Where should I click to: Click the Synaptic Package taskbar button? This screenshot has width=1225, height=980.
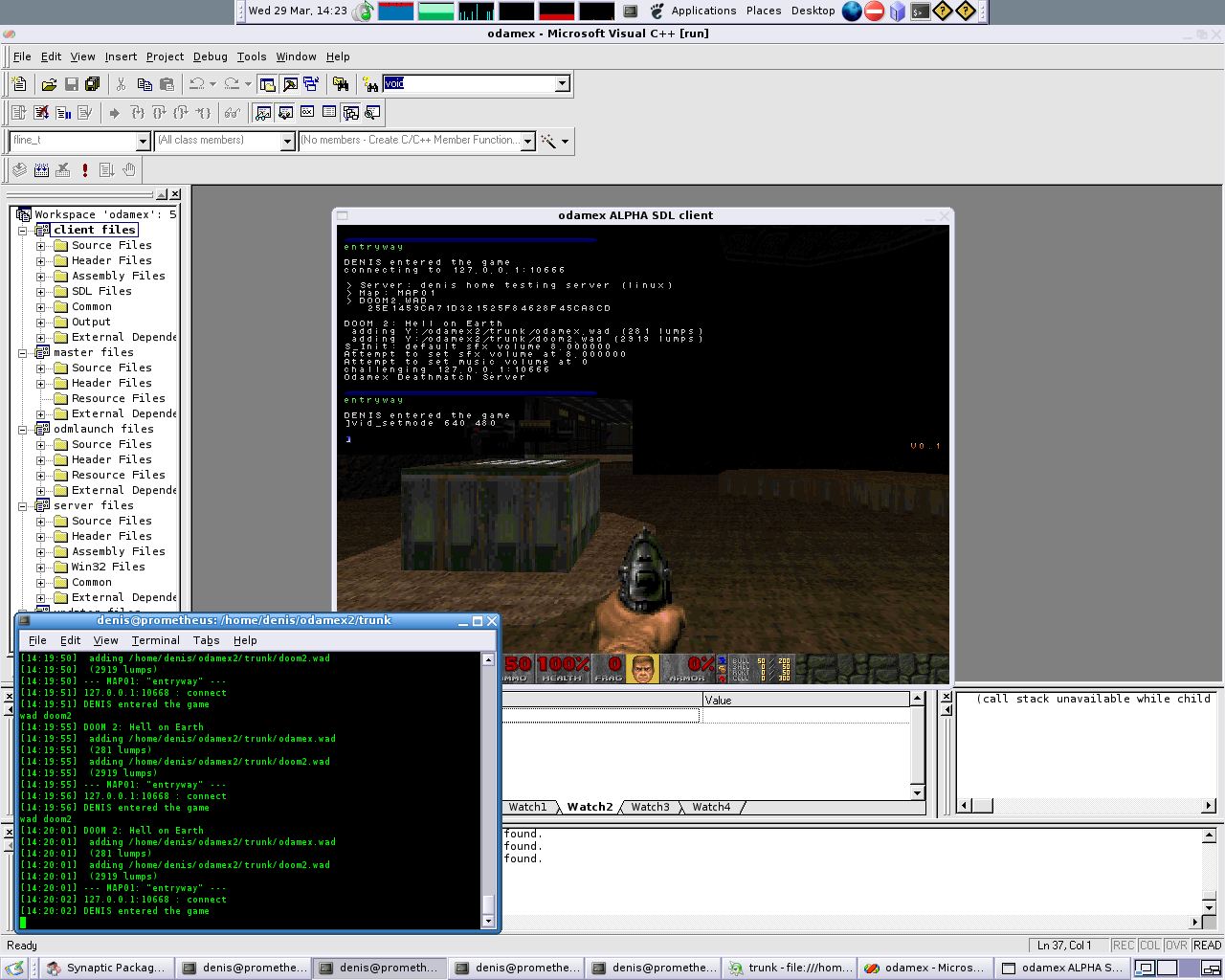pyautogui.click(x=106, y=968)
